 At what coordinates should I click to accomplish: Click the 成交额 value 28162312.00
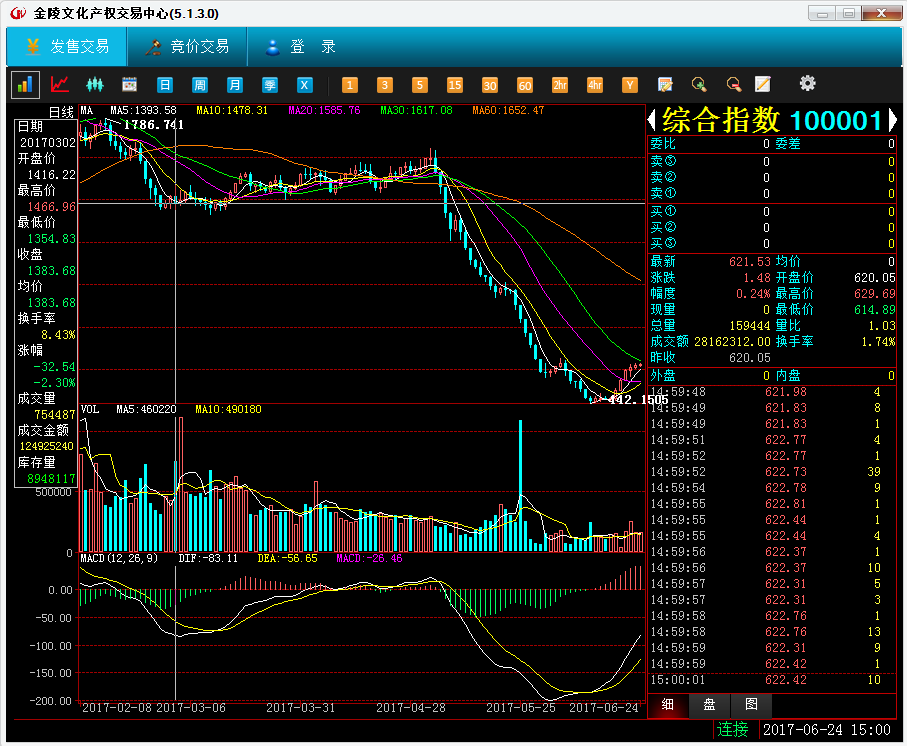pos(732,341)
